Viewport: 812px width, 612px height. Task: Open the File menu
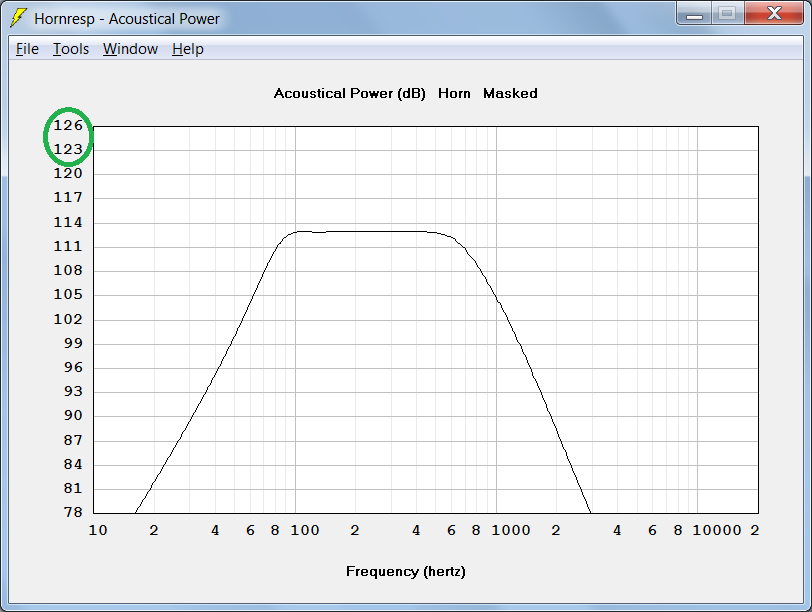click(27, 49)
